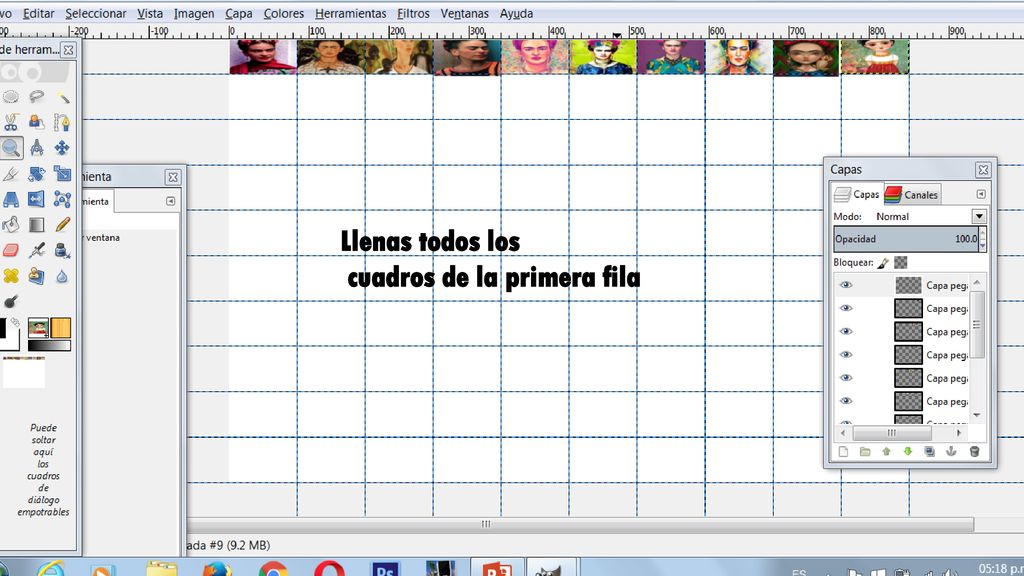Open the Editar menu

(39, 13)
